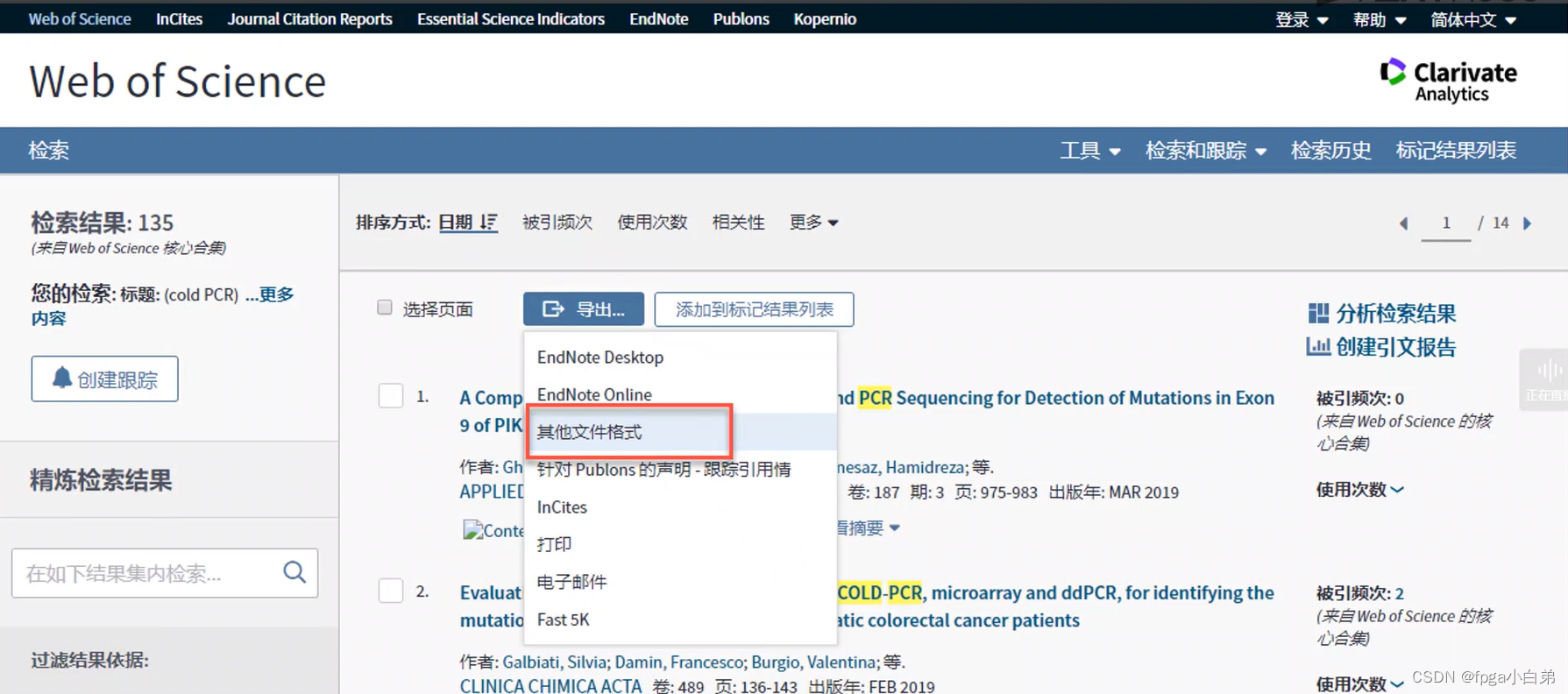This screenshot has height=694, width=1568.
Task: Open Essential Science Indicators in top bar
Action: 511,18
